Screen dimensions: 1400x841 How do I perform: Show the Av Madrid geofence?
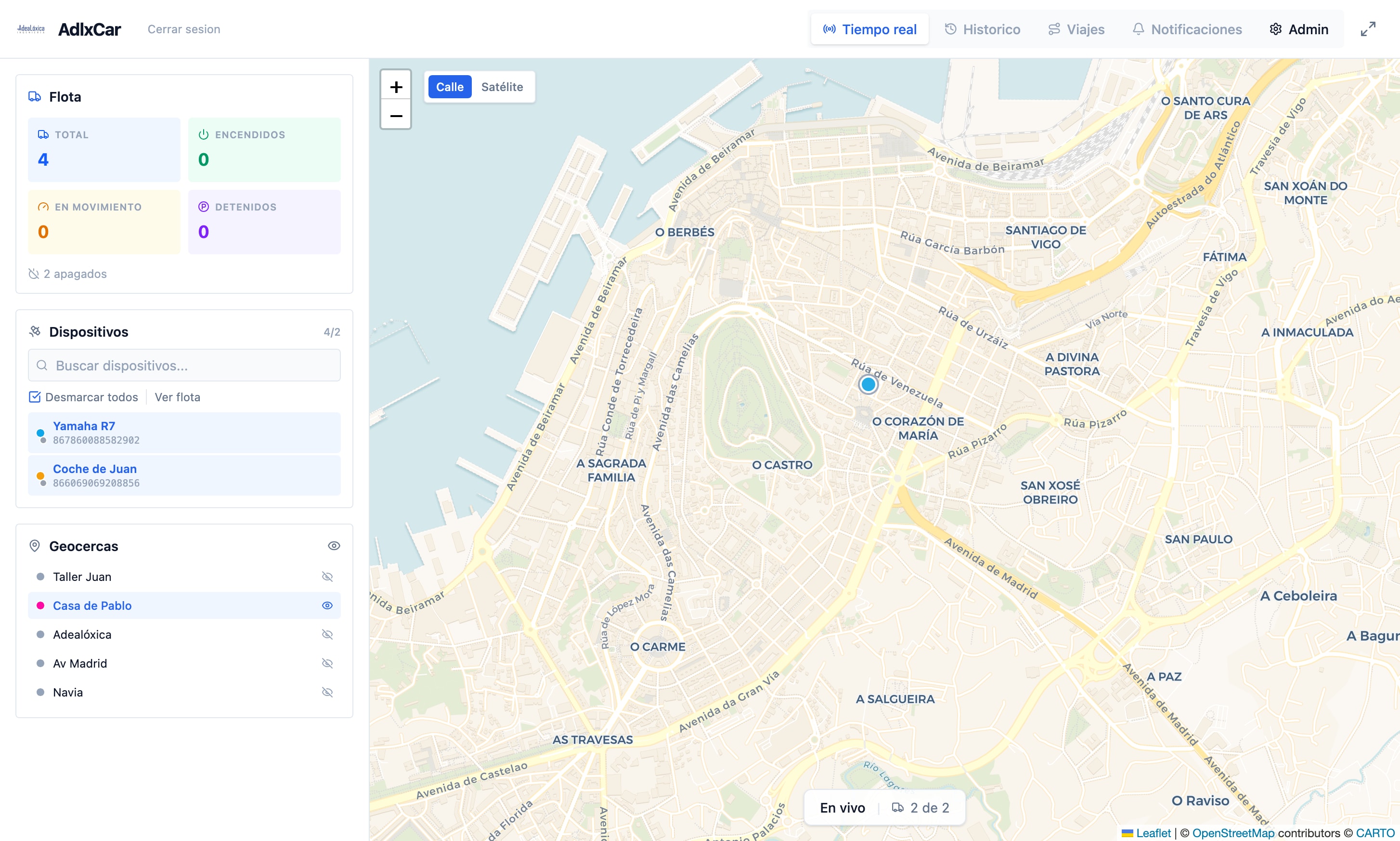[327, 663]
